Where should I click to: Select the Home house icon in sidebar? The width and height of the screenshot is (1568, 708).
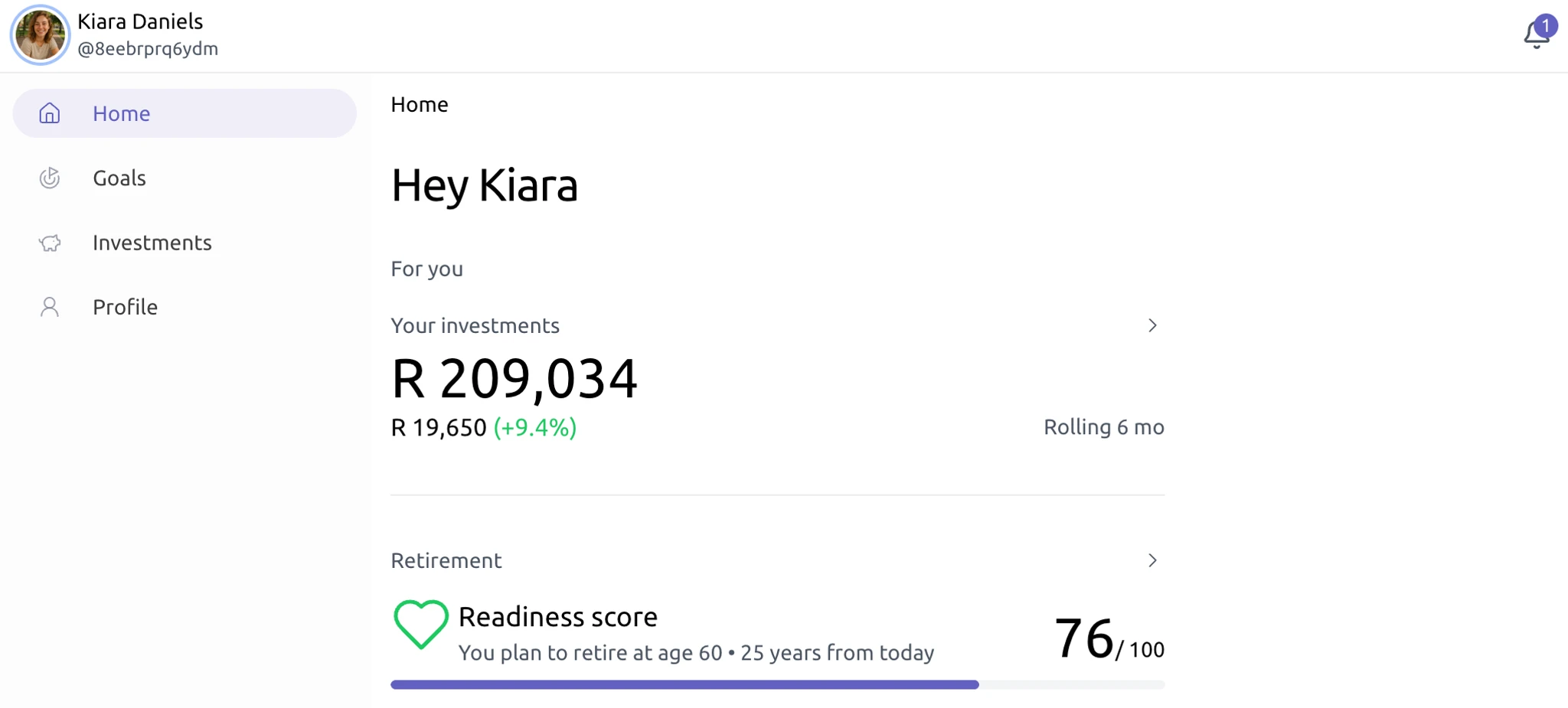(x=49, y=113)
